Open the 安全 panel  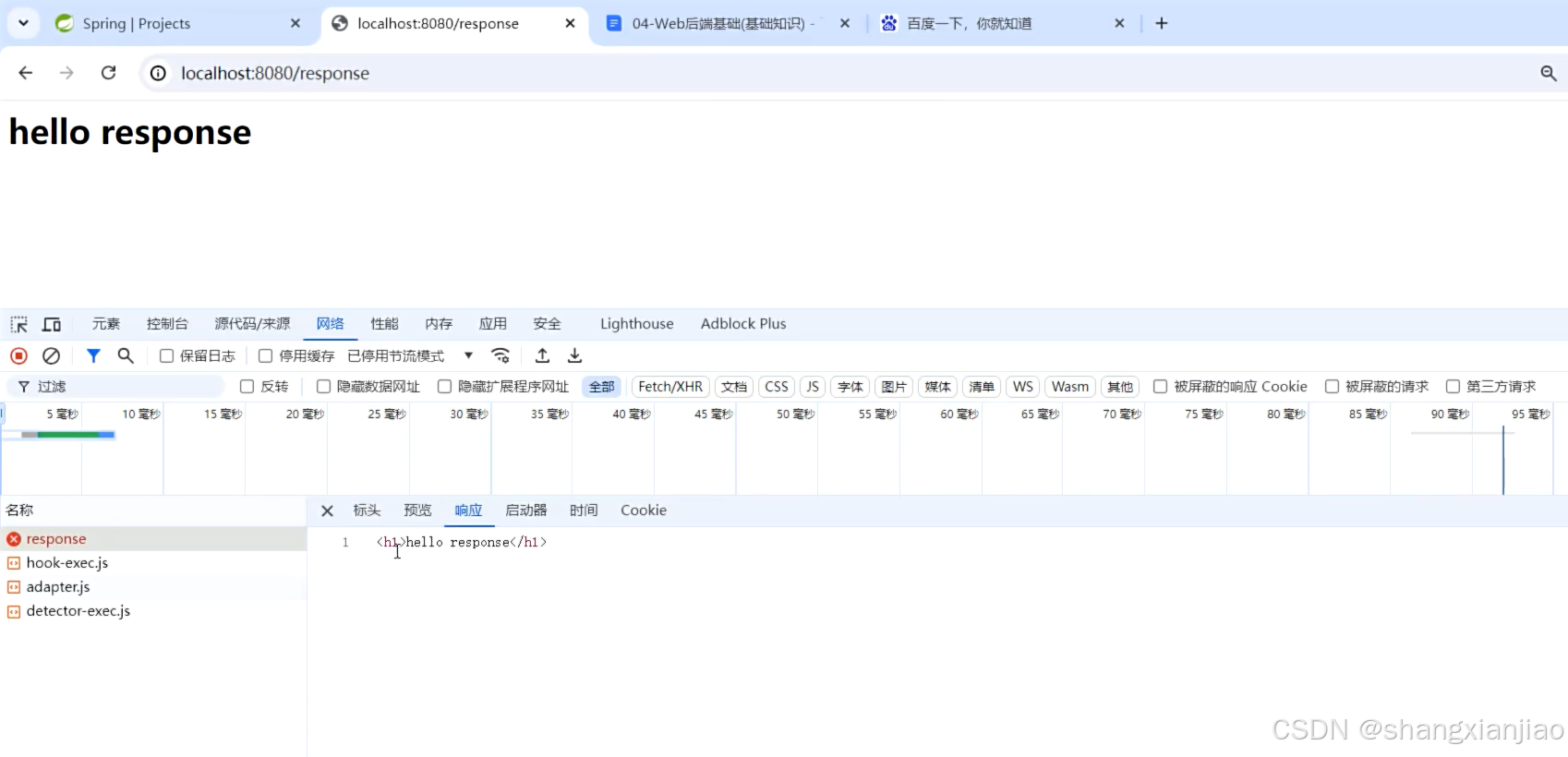[x=548, y=324]
